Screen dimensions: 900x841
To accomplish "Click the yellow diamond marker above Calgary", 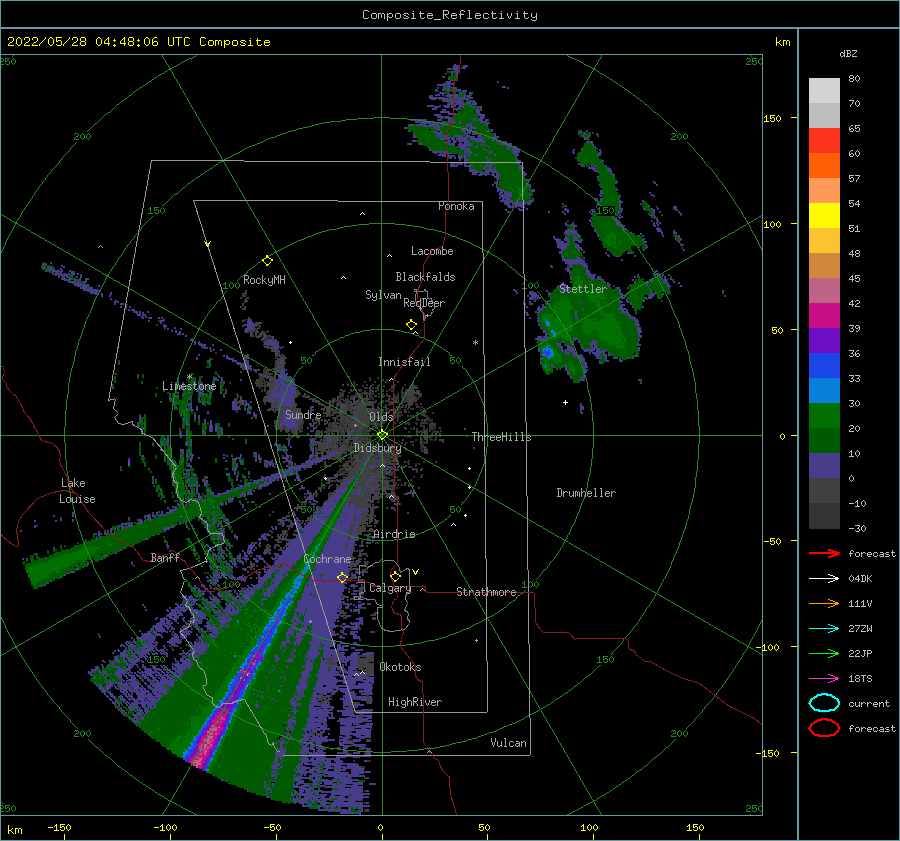I will [x=395, y=576].
